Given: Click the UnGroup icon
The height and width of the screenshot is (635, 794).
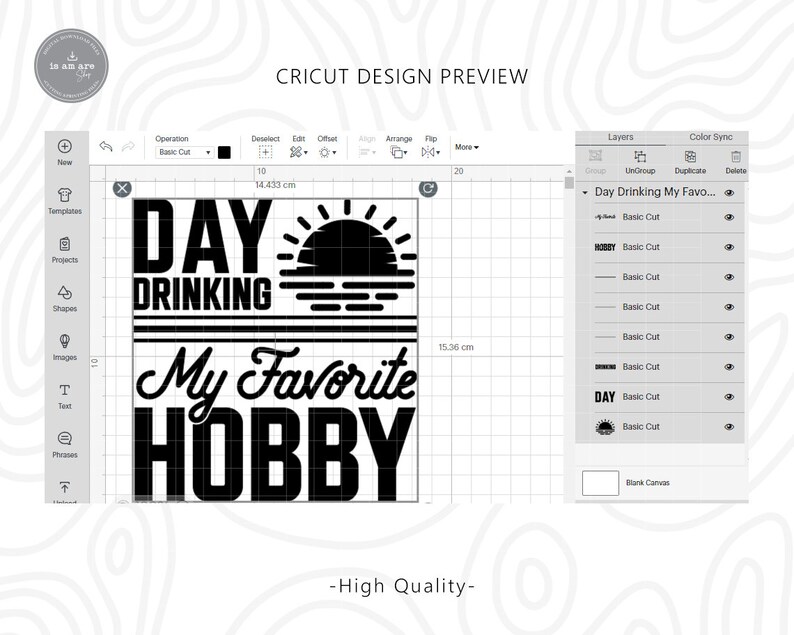Looking at the screenshot, I should coord(640,156).
